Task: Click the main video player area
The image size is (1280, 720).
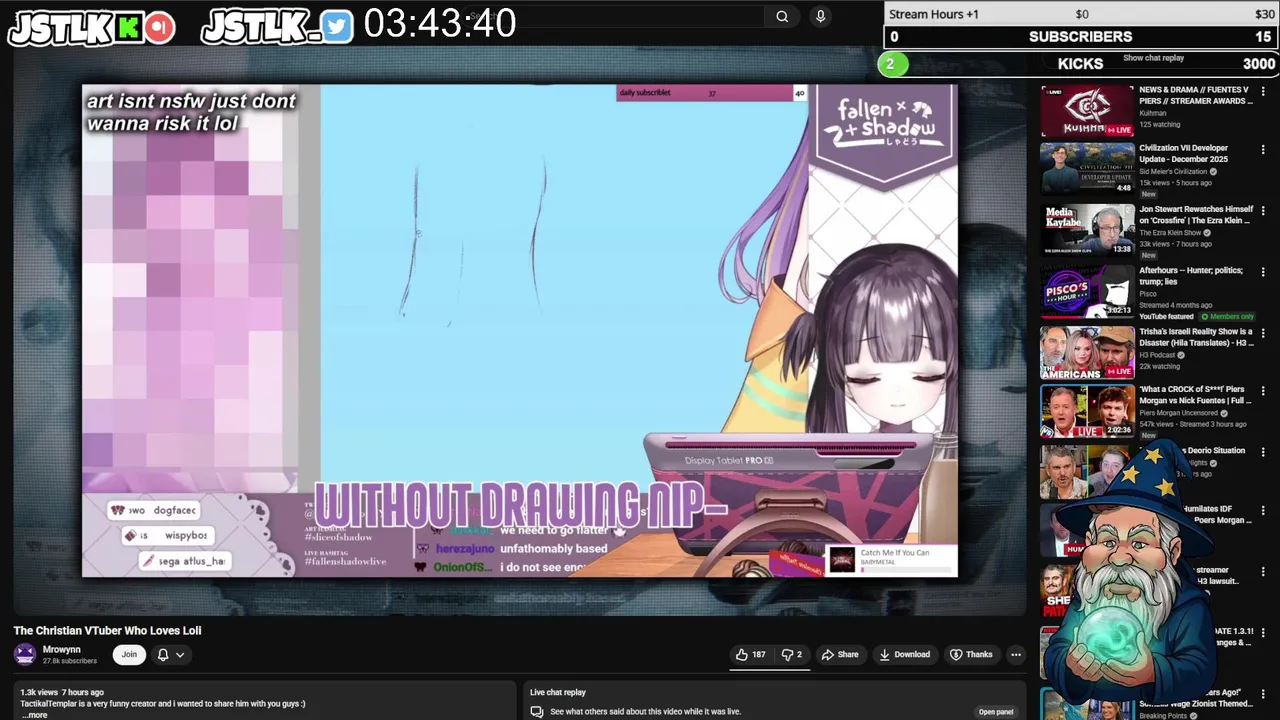Action: click(x=520, y=330)
